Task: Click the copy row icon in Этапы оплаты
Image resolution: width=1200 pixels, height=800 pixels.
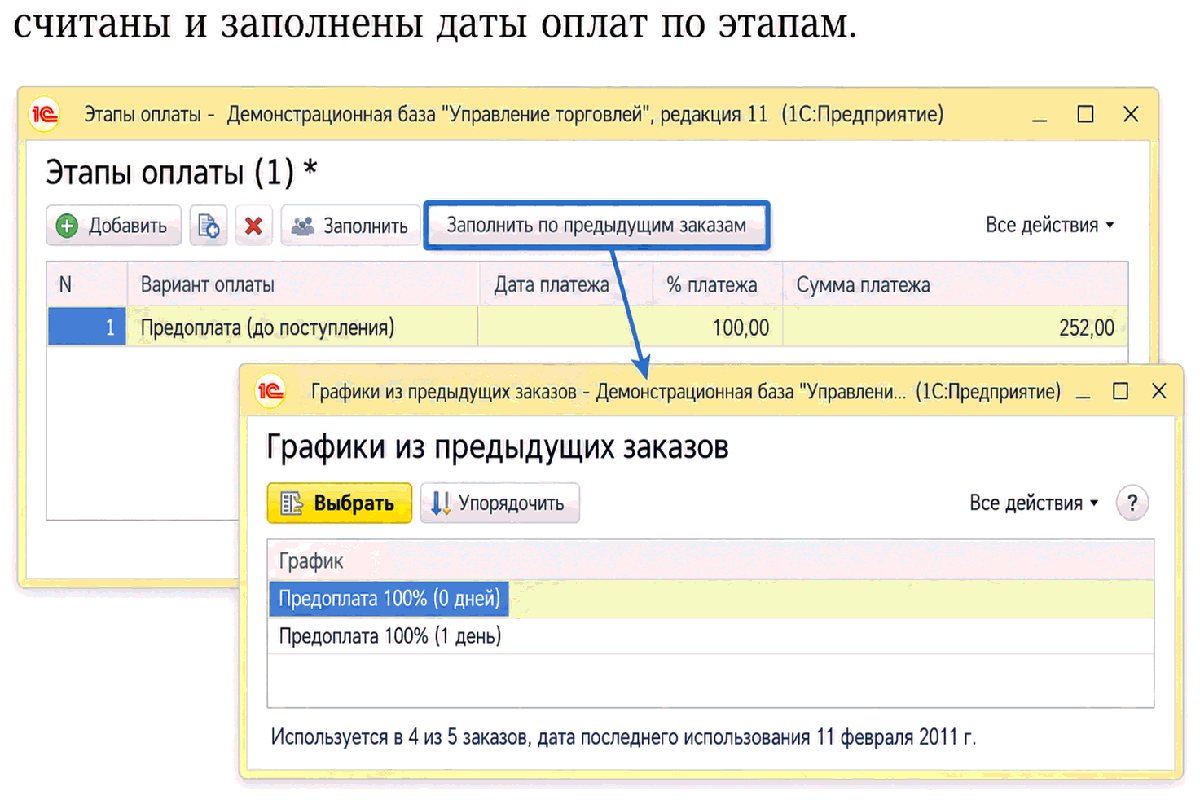Action: click(209, 226)
